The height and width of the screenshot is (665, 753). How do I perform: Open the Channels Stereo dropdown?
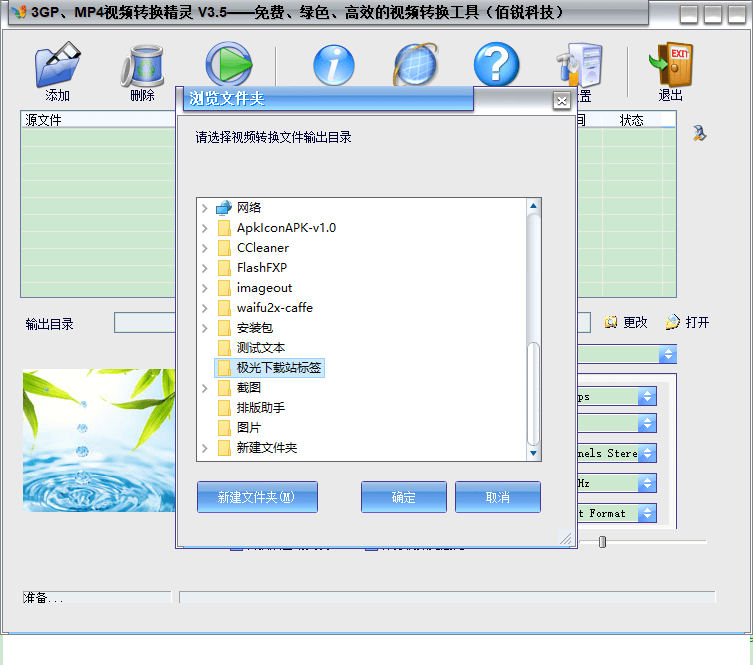click(x=647, y=453)
